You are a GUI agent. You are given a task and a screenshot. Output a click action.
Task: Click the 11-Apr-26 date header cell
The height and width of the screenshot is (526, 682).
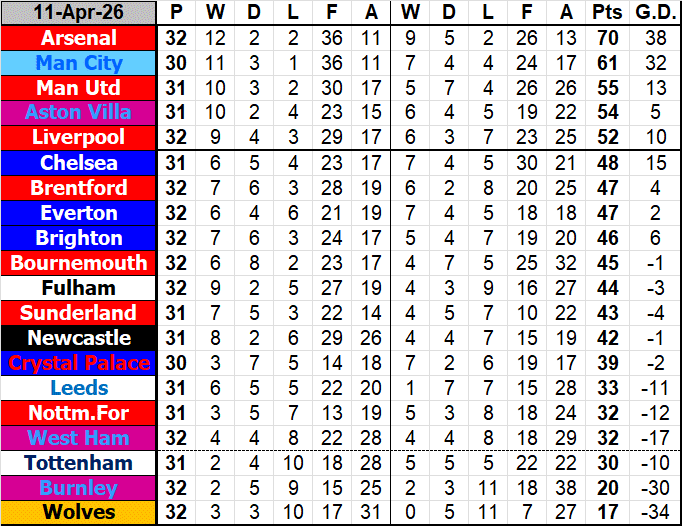click(79, 13)
